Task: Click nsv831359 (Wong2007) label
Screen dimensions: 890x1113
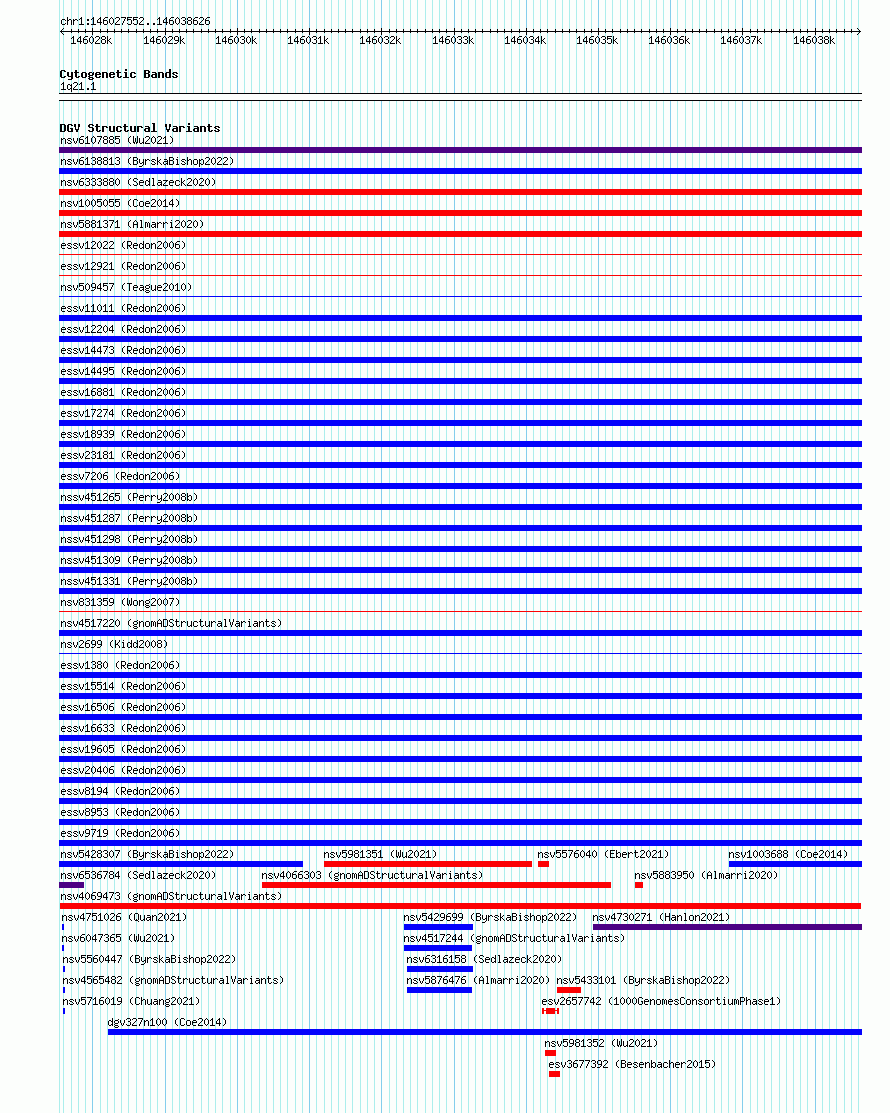Action: pos(120,603)
